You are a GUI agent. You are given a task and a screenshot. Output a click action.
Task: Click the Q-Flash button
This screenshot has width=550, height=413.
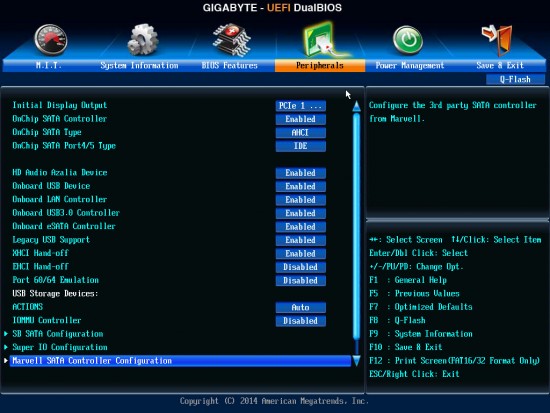coord(515,79)
